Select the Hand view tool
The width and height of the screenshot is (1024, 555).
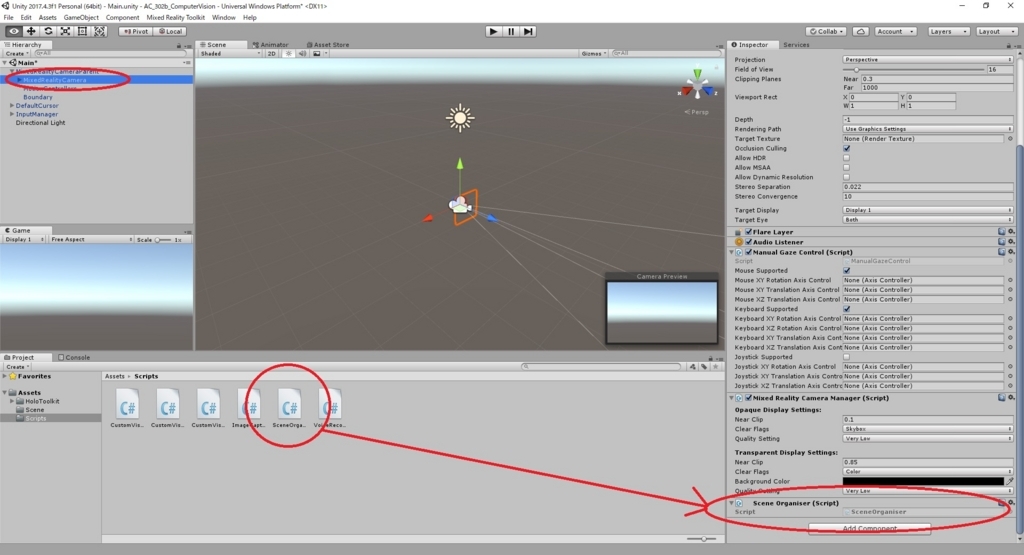tap(14, 31)
